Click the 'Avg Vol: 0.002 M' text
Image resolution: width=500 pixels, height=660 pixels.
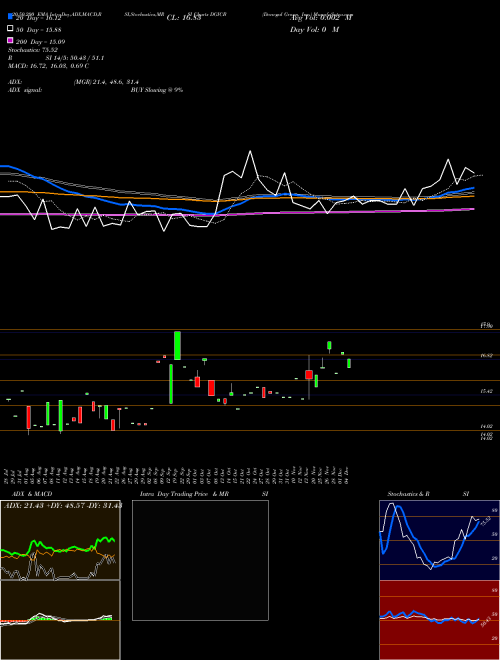click(321, 18)
